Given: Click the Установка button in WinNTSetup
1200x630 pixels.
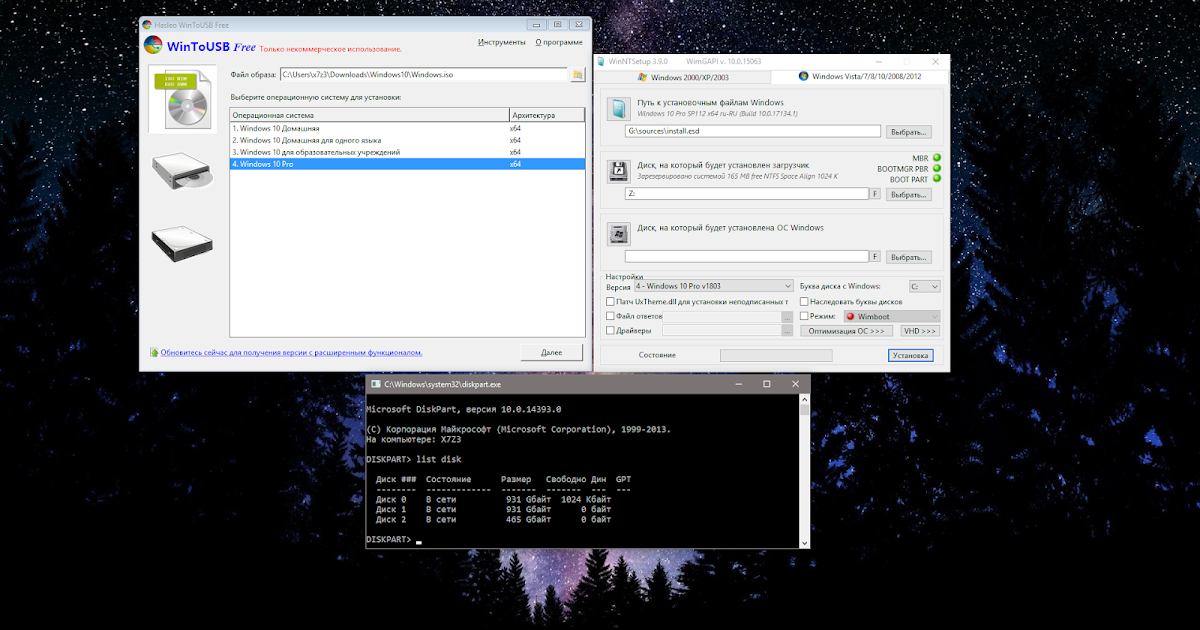Looking at the screenshot, I should [910, 355].
